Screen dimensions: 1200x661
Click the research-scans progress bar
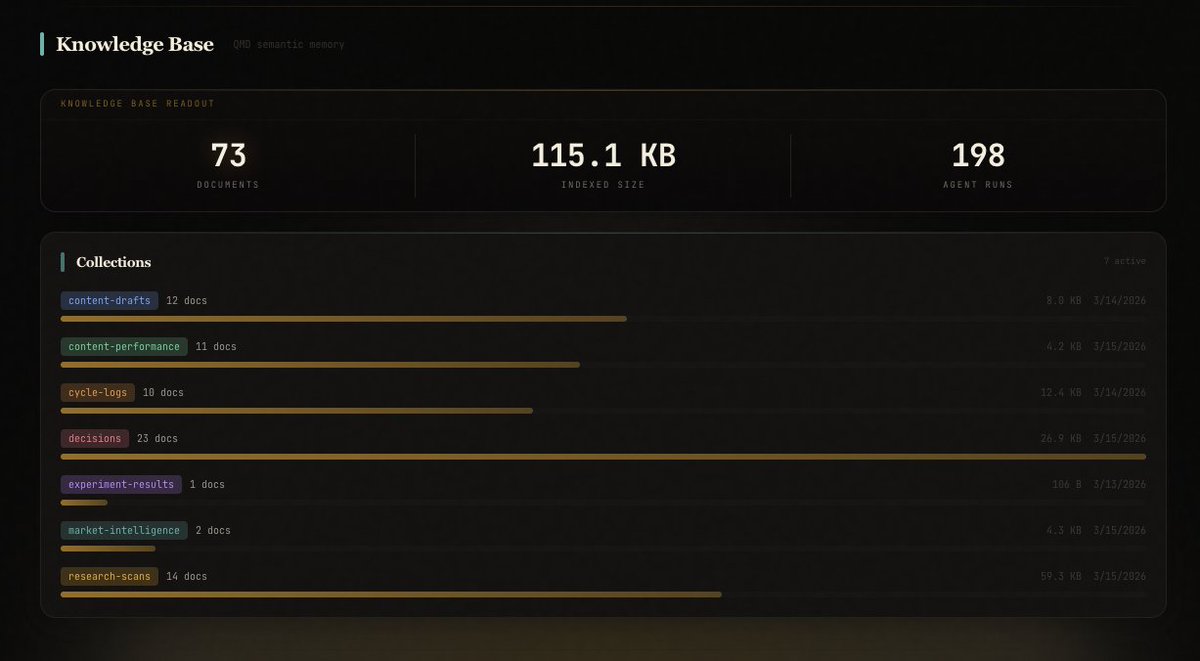[391, 594]
